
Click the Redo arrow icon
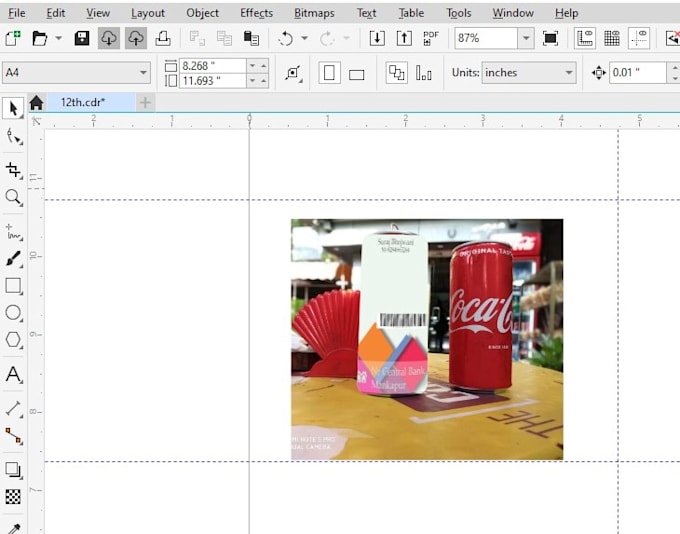point(327,38)
